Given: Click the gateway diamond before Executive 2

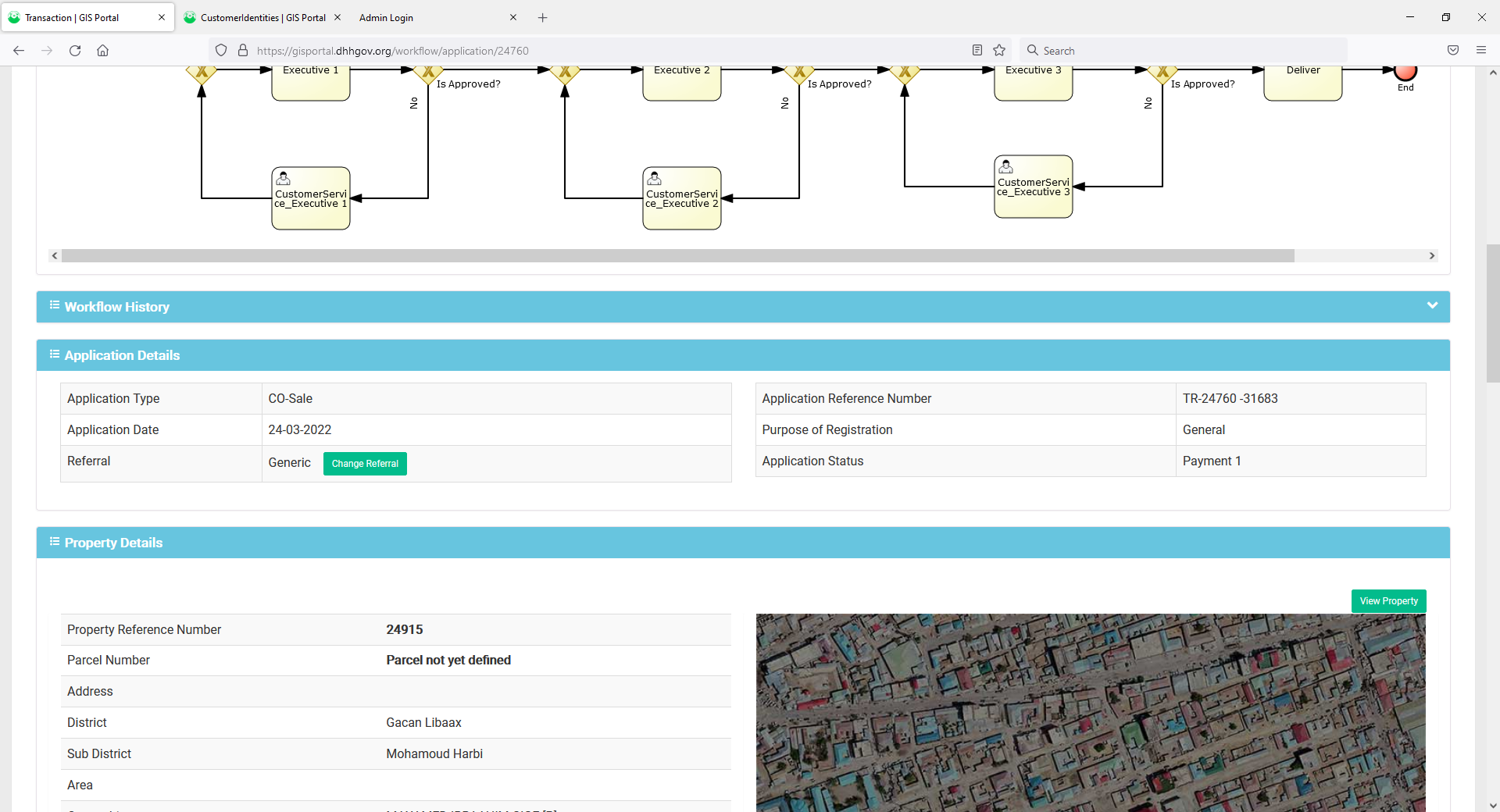Looking at the screenshot, I should point(565,74).
